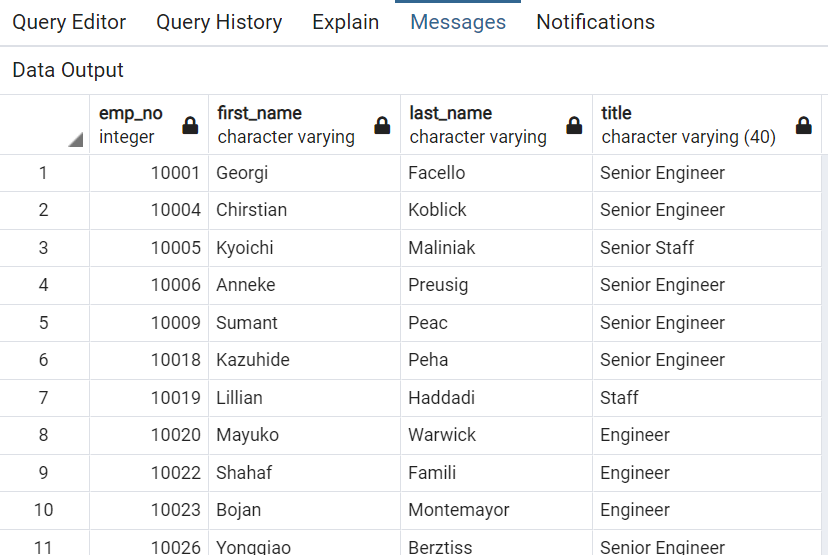
Task: Open the Explain tab
Action: [345, 22]
